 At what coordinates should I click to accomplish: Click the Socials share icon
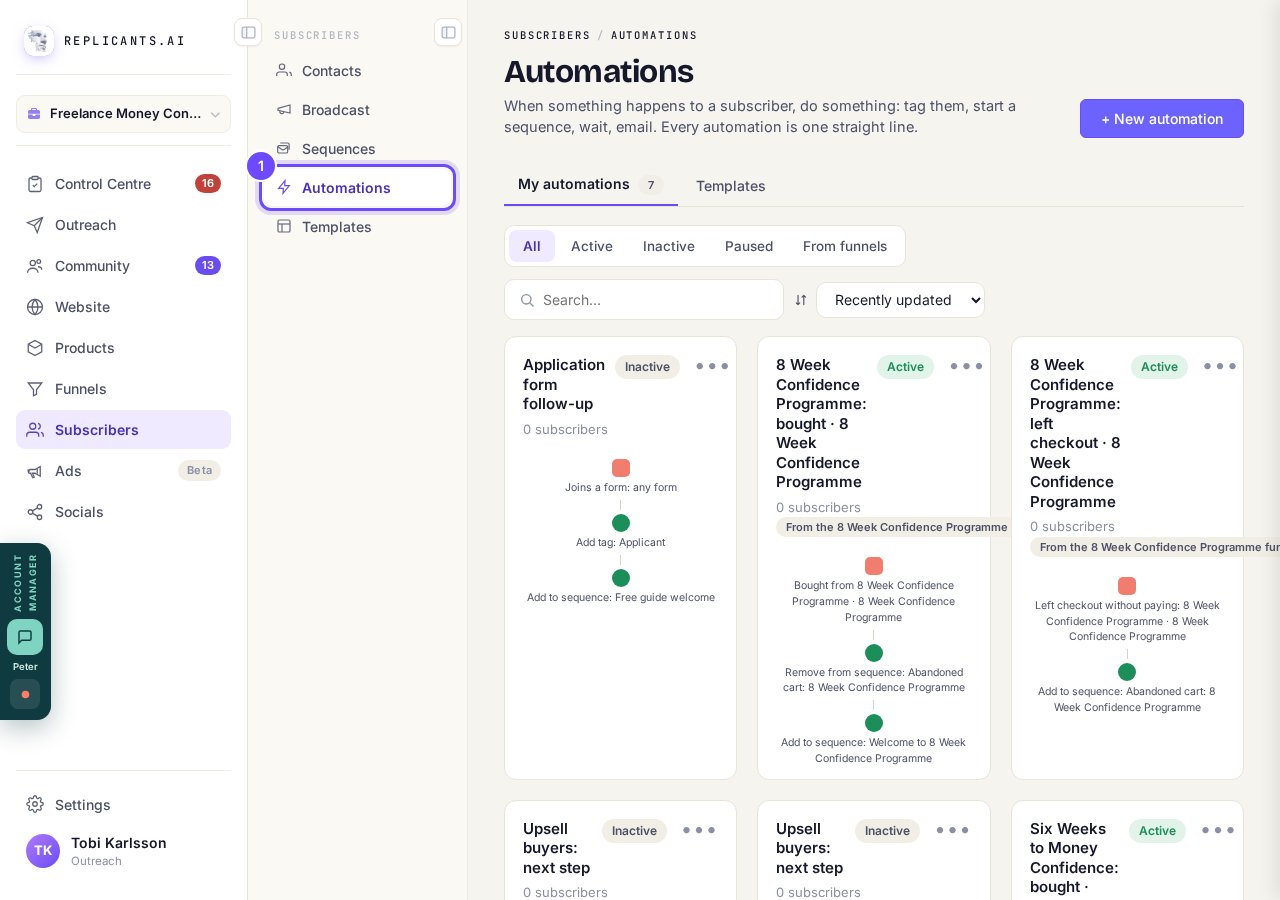[35, 512]
